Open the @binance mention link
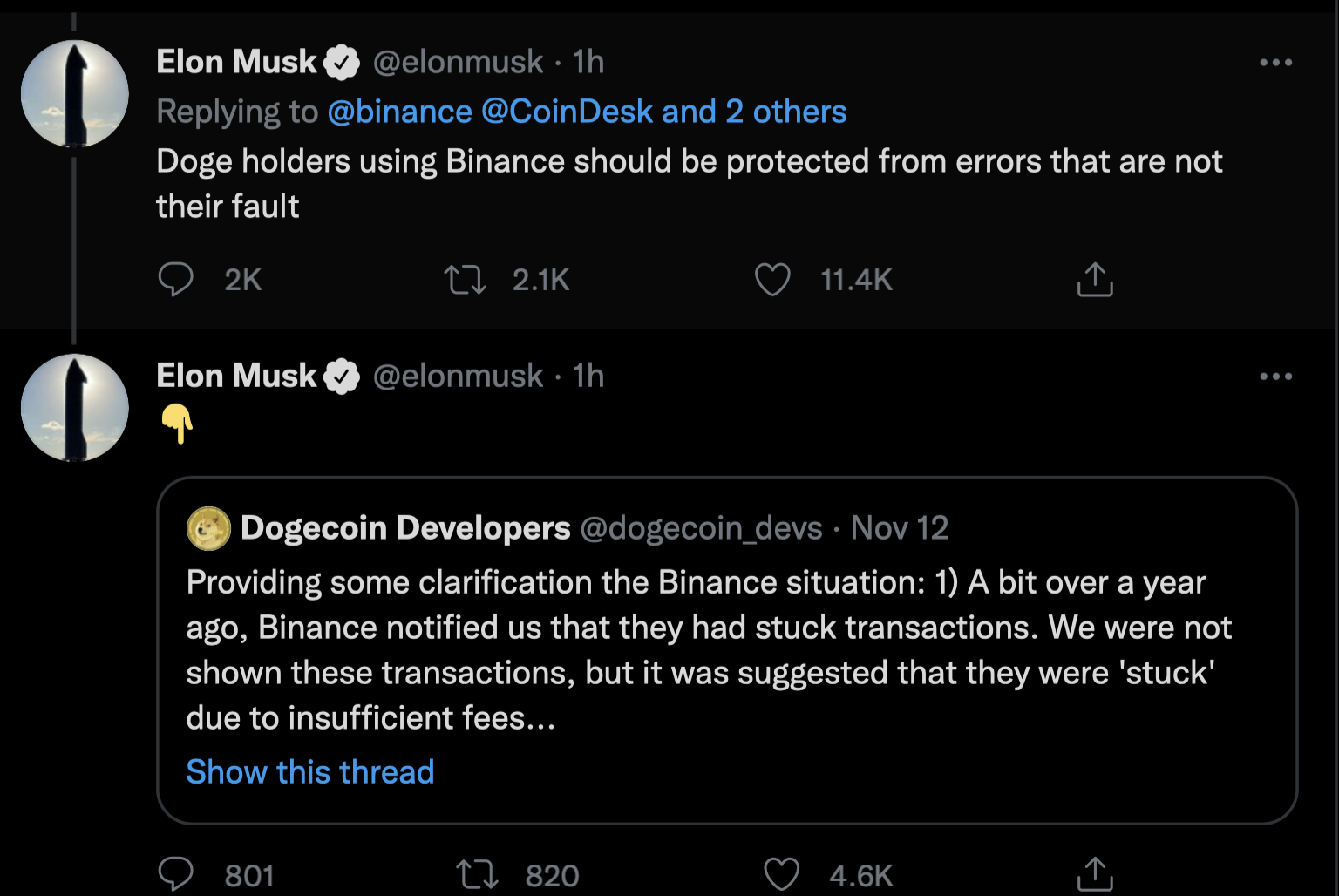The image size is (1339, 896). (400, 112)
